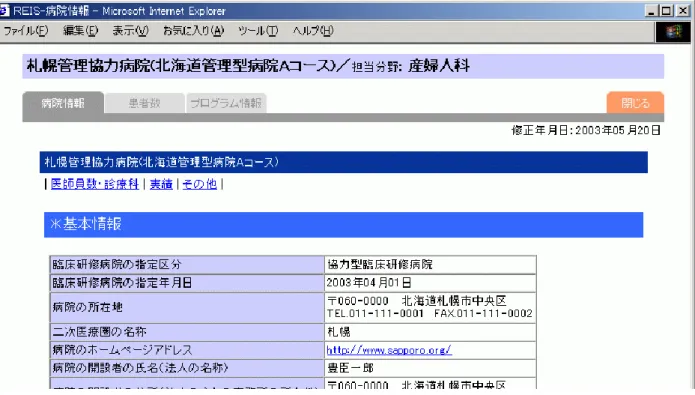This screenshot has width=695, height=395.
Task: Click the 協力型臨床研修病院 value cell
Action: tap(430, 265)
